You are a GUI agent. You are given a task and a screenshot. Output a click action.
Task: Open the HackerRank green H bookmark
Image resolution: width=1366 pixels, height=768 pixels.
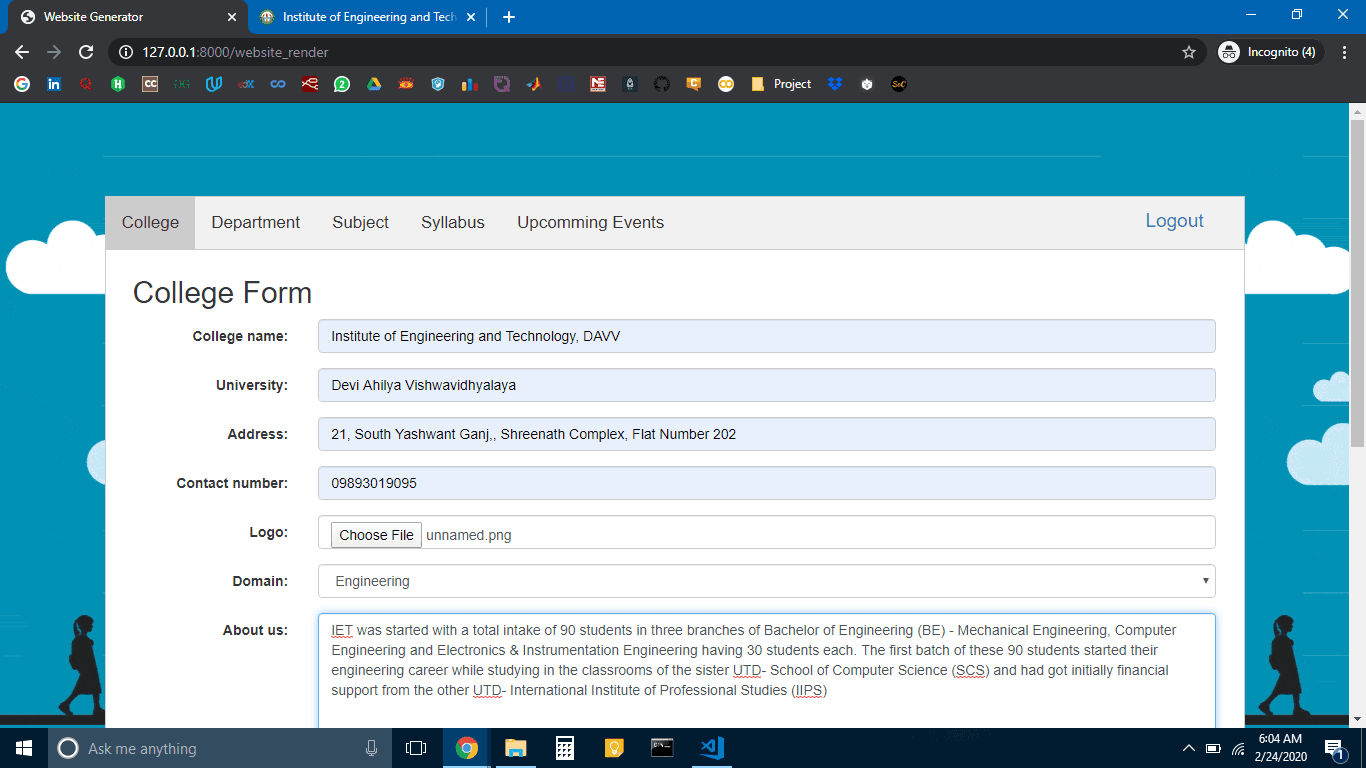[118, 84]
